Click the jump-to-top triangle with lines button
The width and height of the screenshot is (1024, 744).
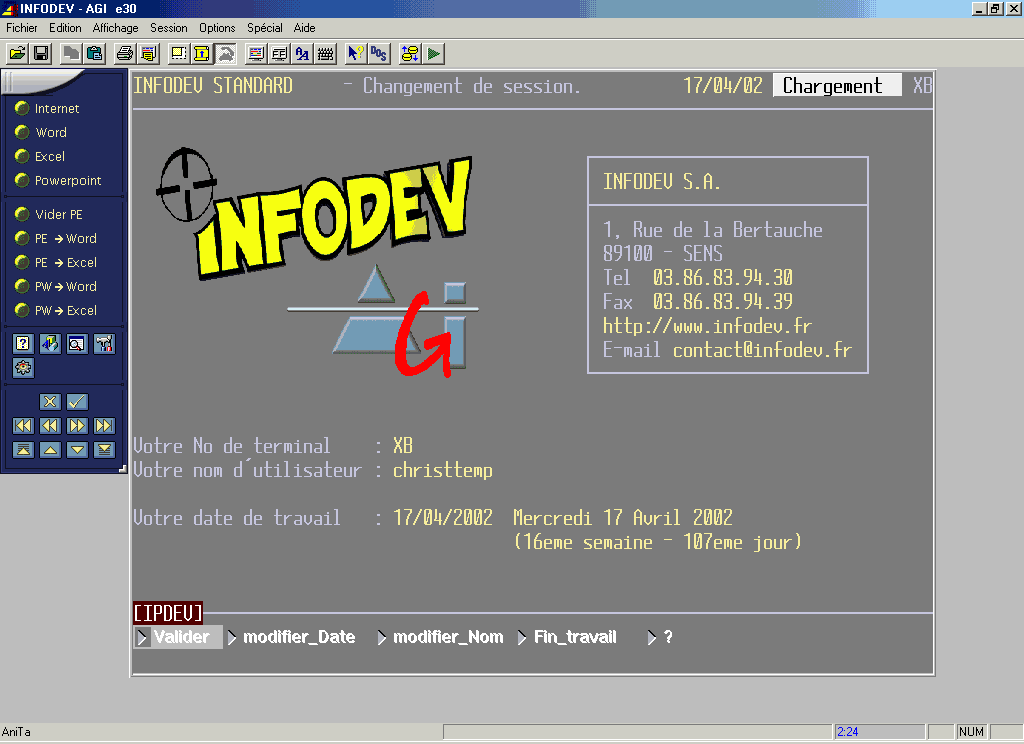pyautogui.click(x=23, y=449)
